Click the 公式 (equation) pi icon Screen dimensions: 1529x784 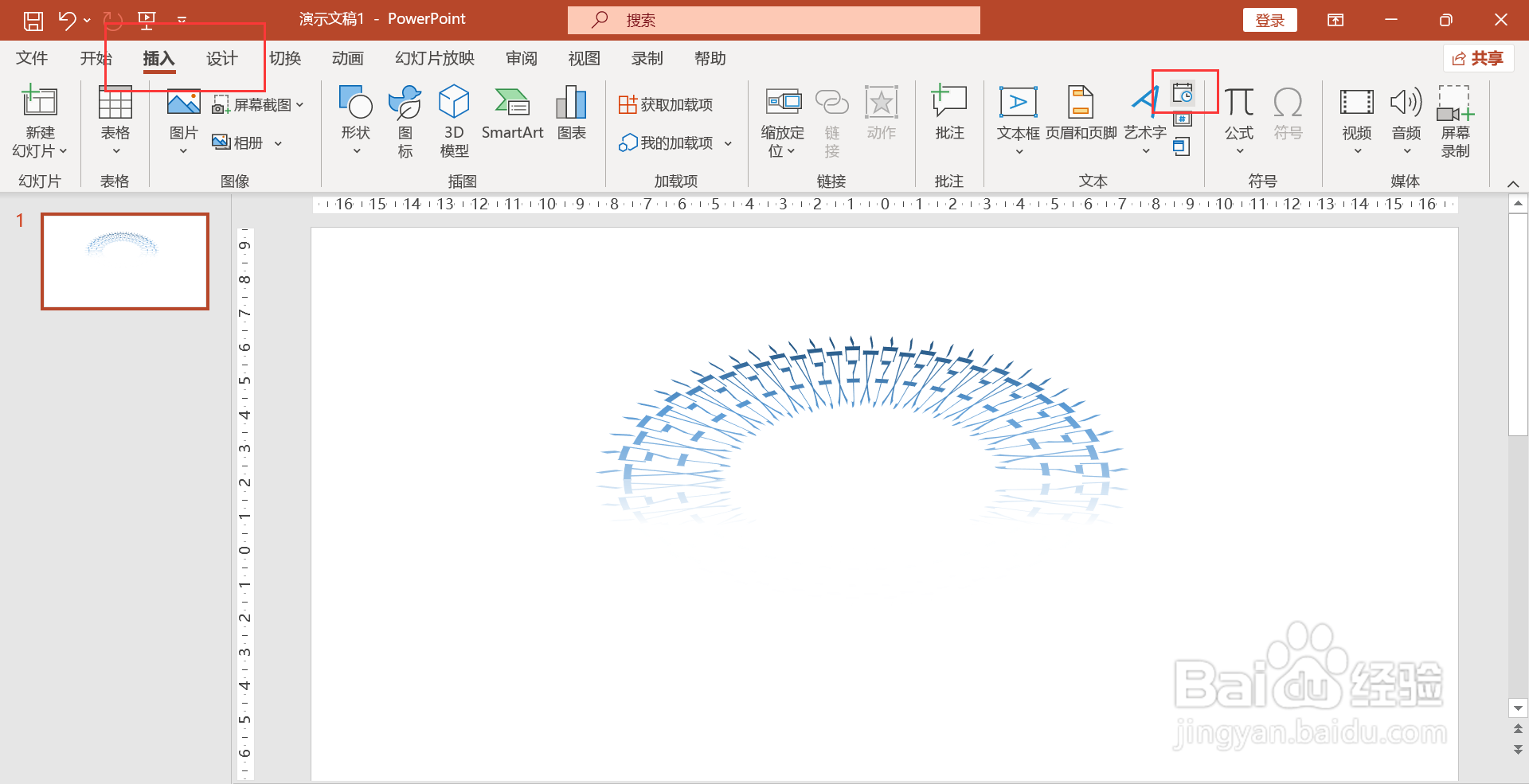coord(1239,102)
